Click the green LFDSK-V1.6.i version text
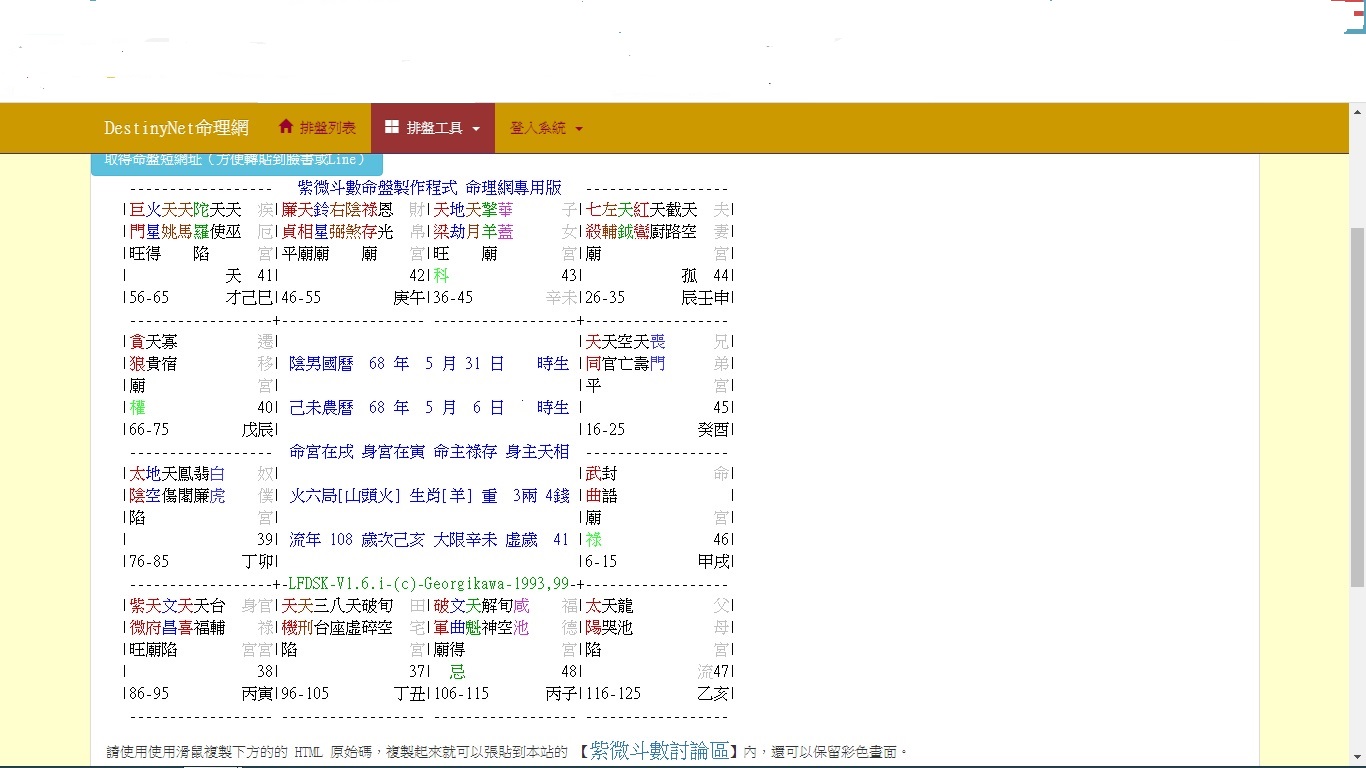1366x768 pixels. (427, 584)
